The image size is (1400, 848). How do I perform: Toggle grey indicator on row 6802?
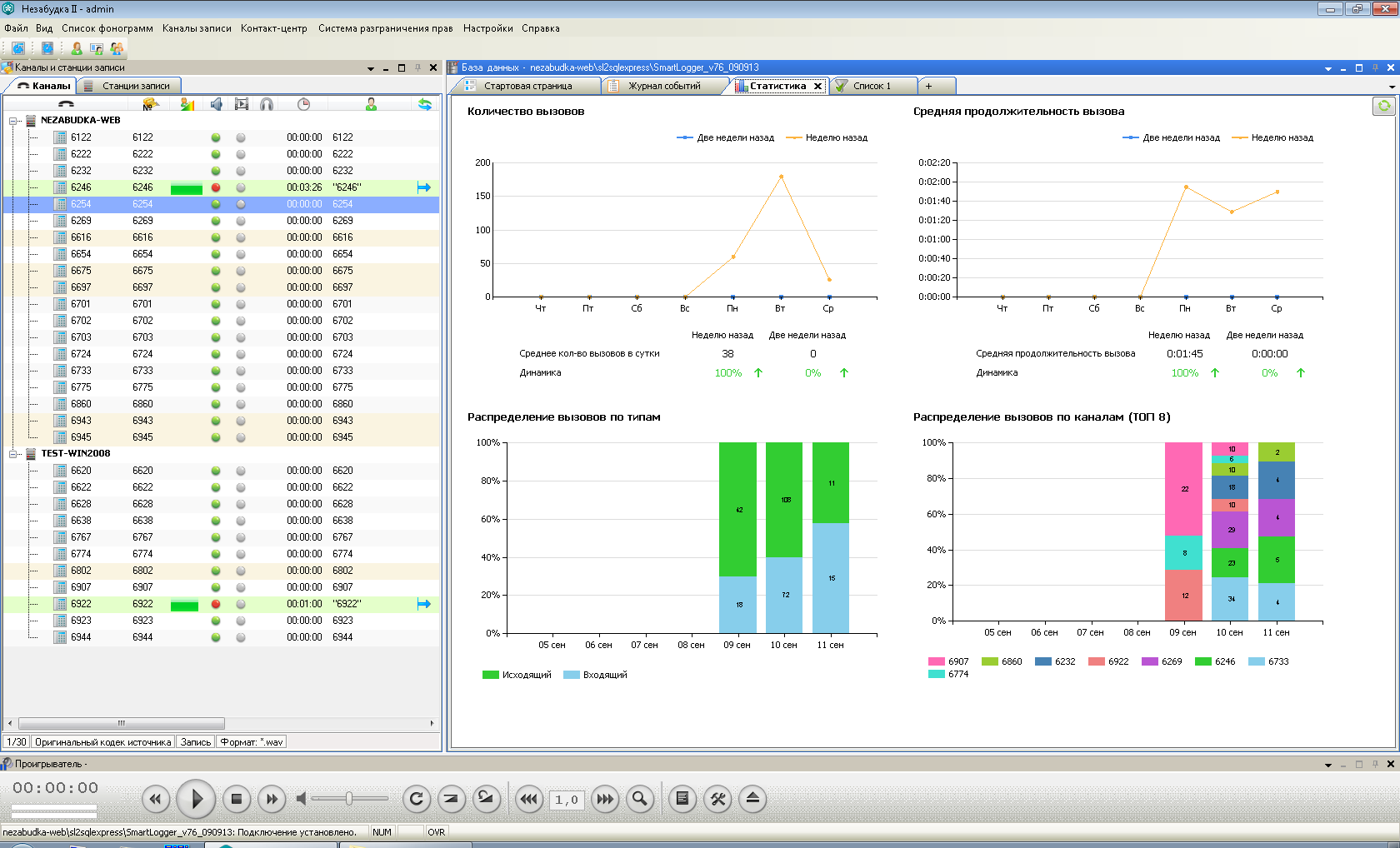click(x=241, y=571)
